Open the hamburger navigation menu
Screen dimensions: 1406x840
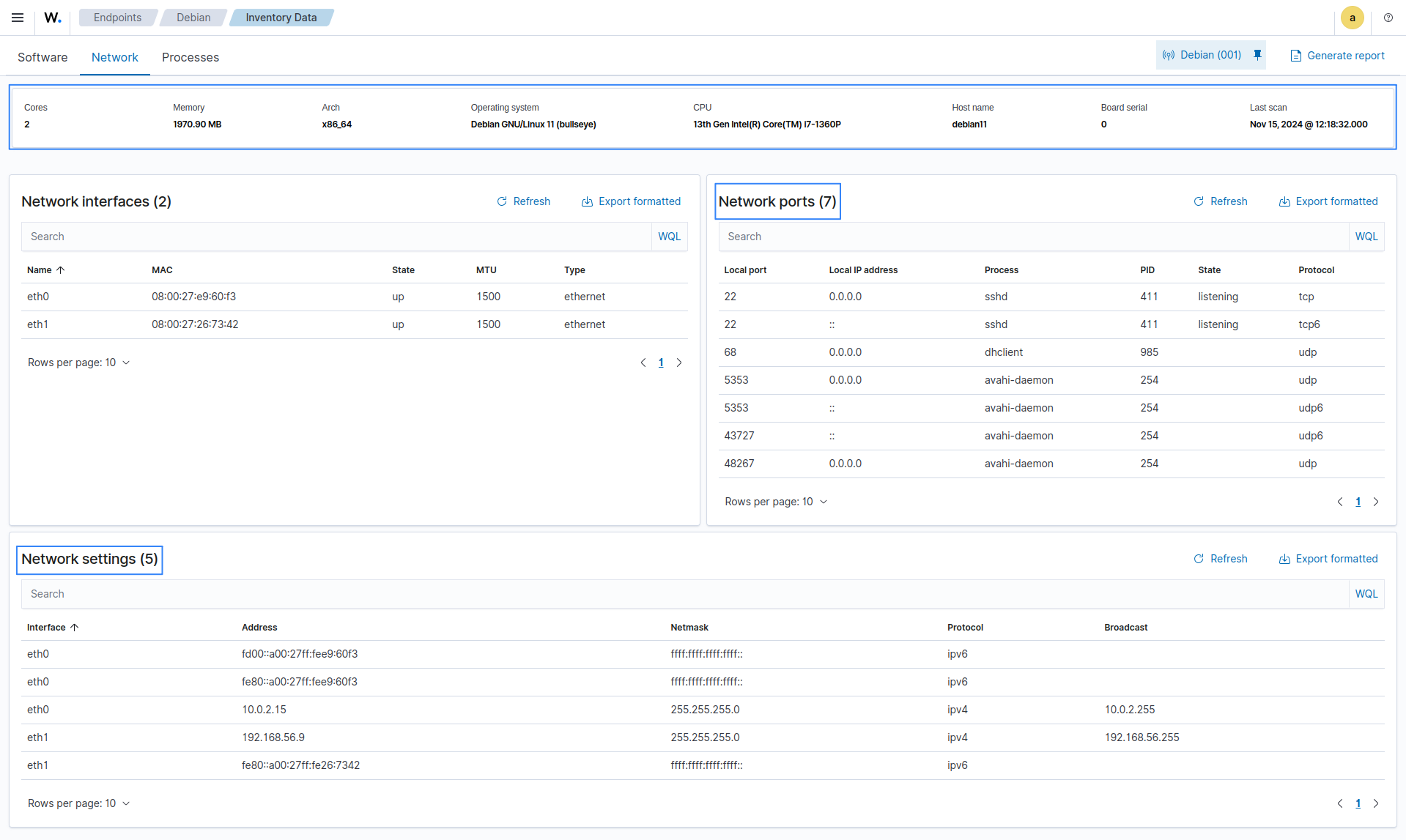click(18, 18)
